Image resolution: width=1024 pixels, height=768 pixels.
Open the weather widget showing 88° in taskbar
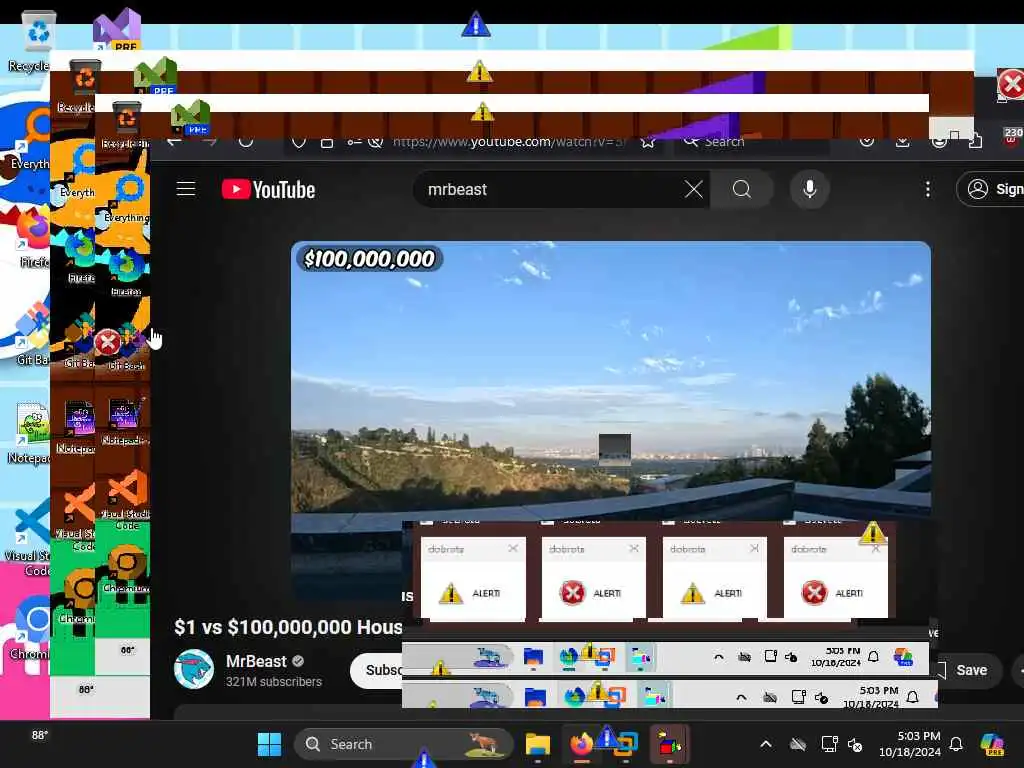pyautogui.click(x=40, y=735)
